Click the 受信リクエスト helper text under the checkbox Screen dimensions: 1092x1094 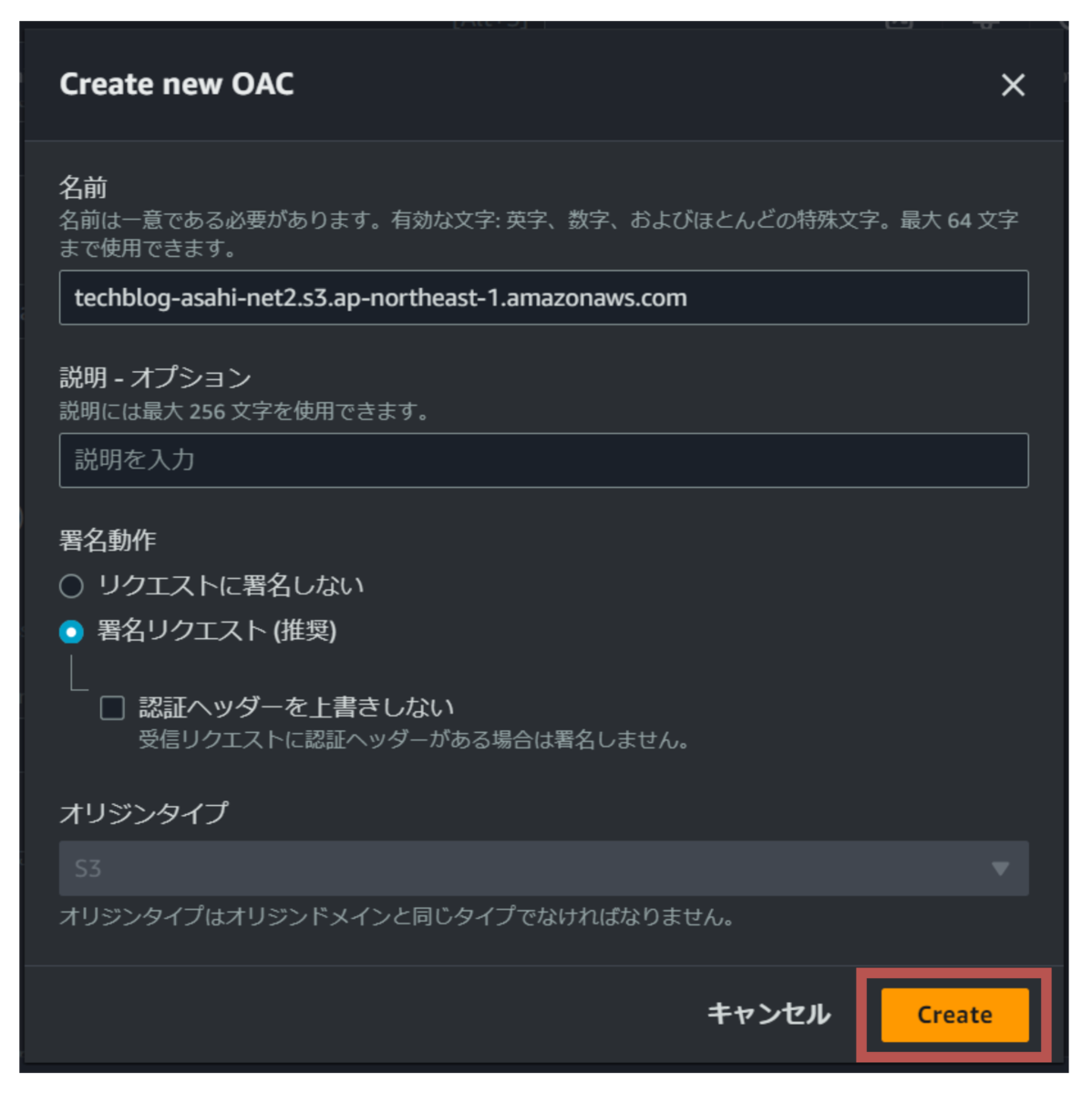(x=414, y=739)
